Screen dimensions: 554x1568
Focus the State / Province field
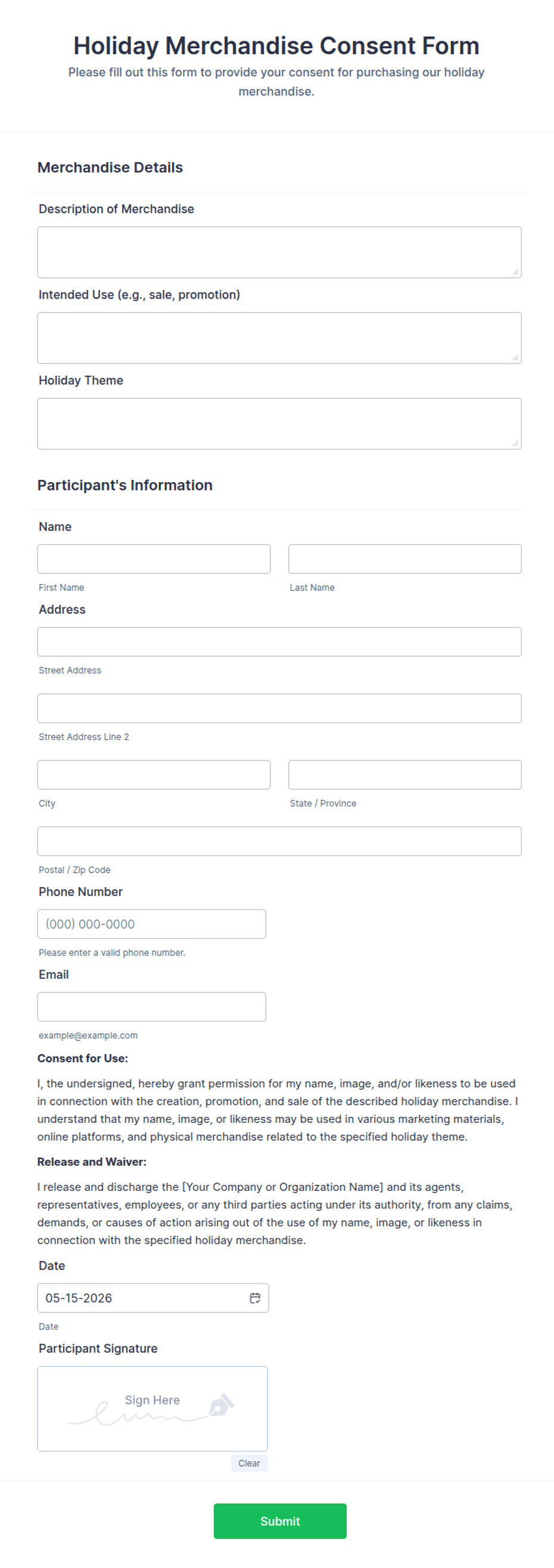(x=405, y=774)
